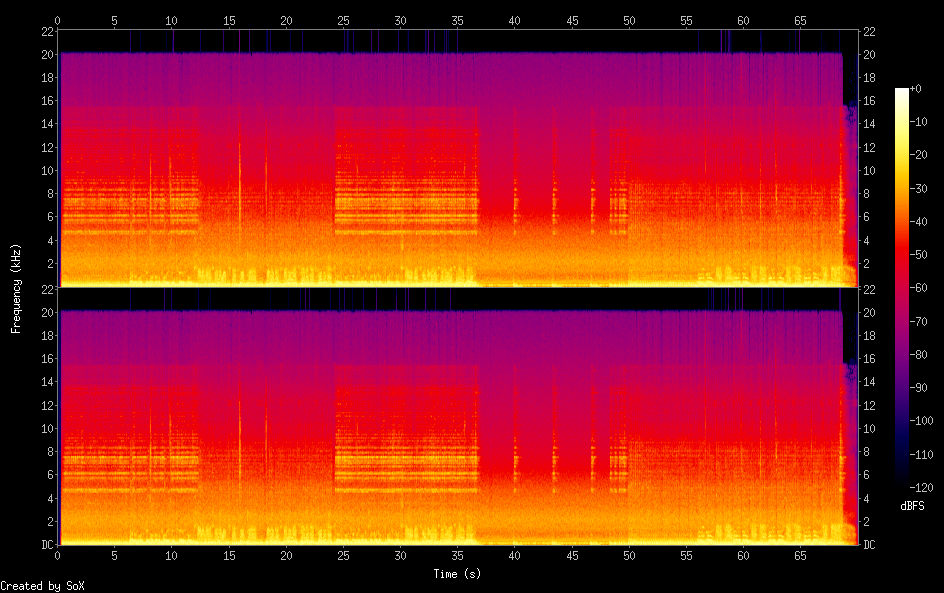
Task: Click the "-120" color scale label
Action: point(922,488)
